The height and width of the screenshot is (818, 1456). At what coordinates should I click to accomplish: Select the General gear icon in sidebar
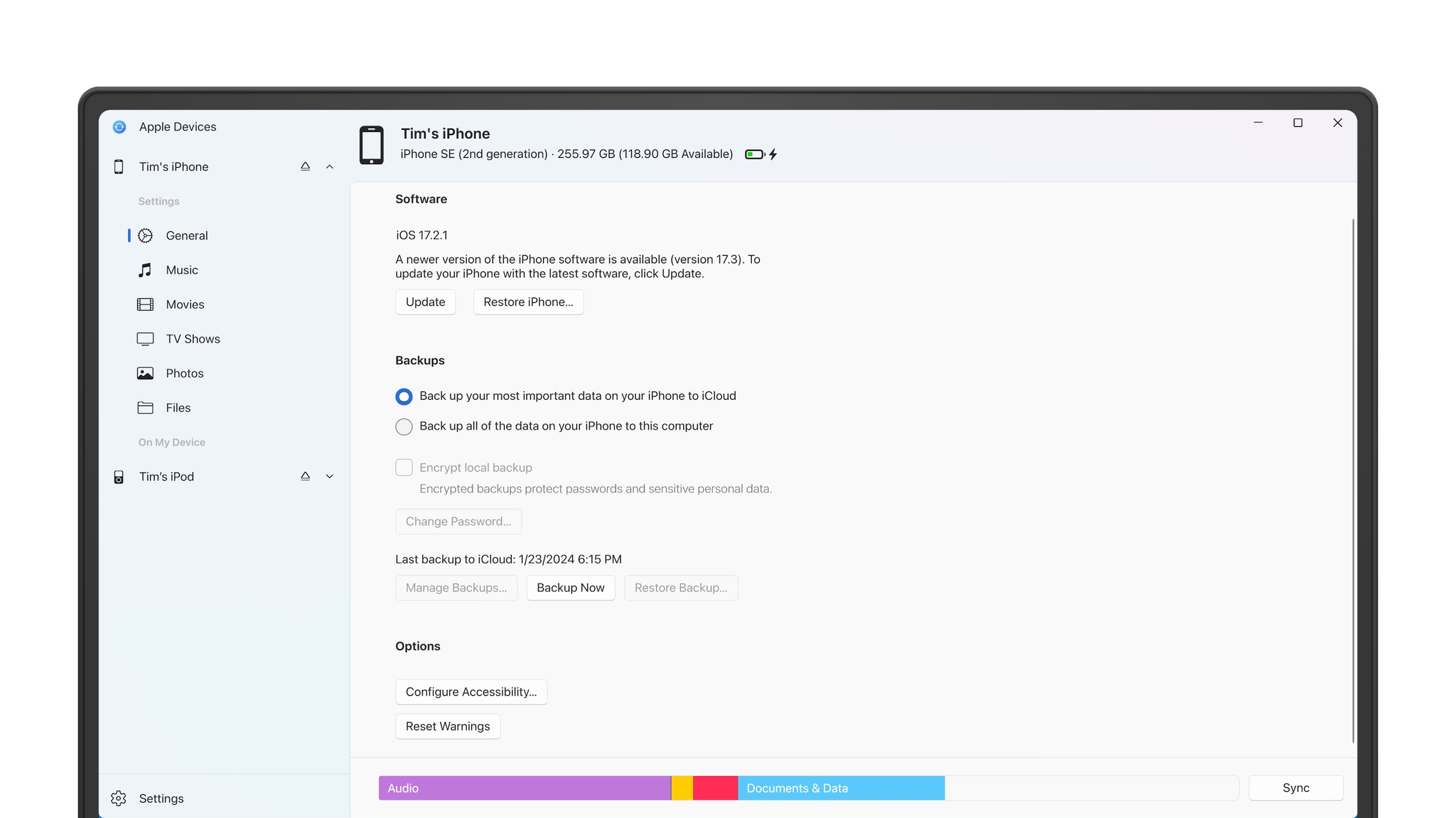[x=145, y=235]
